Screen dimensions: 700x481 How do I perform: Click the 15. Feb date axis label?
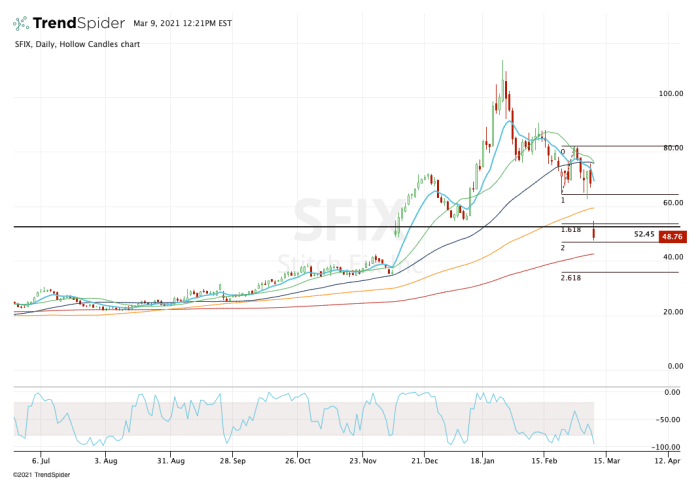pyautogui.click(x=545, y=462)
